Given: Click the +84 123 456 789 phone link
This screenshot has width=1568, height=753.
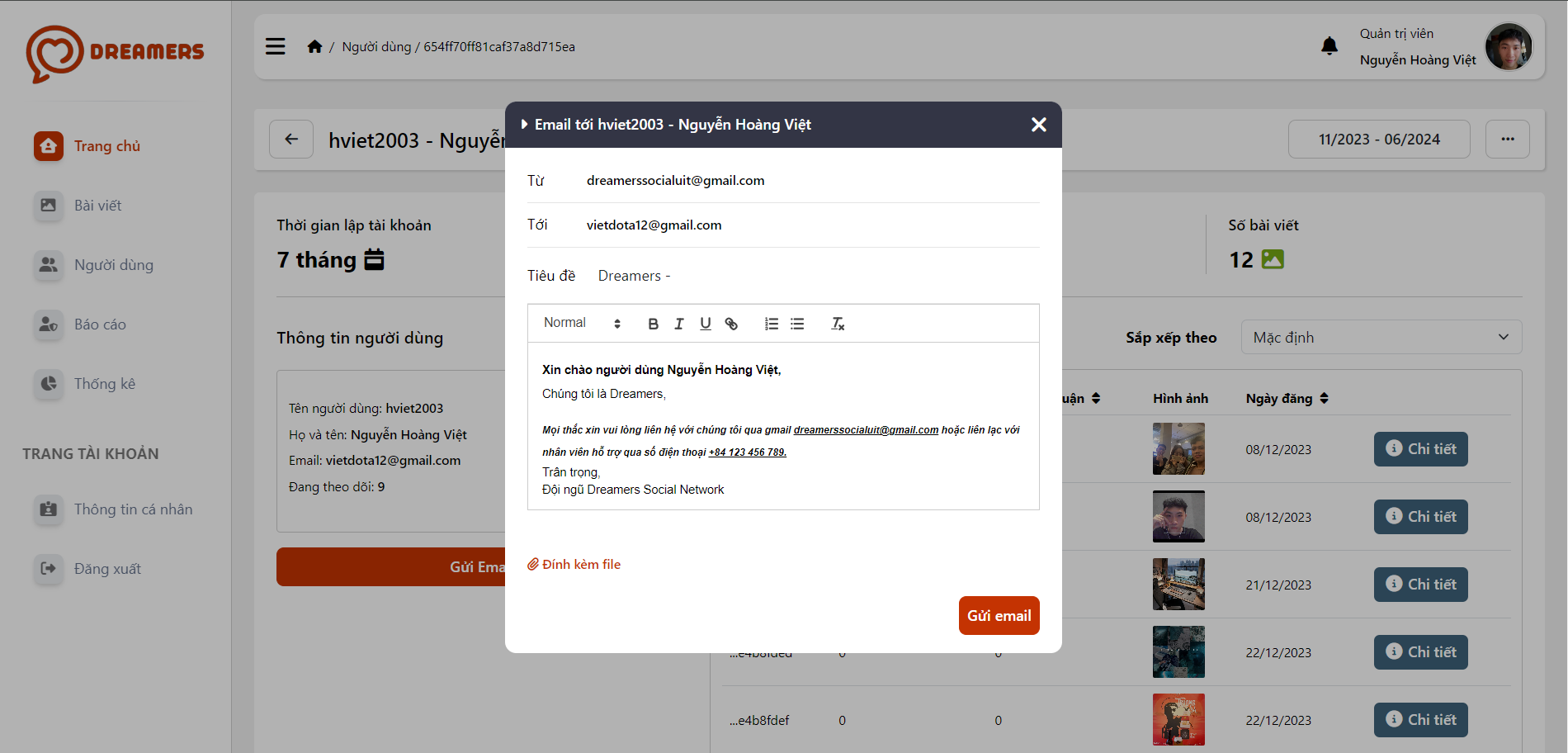Looking at the screenshot, I should [x=748, y=452].
